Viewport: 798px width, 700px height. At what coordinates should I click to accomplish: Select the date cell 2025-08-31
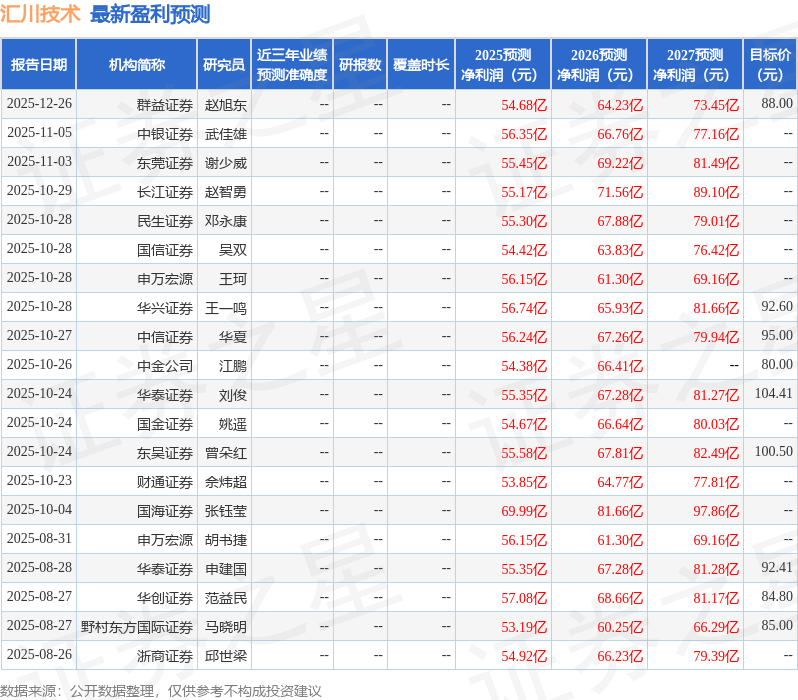pyautogui.click(x=39, y=539)
